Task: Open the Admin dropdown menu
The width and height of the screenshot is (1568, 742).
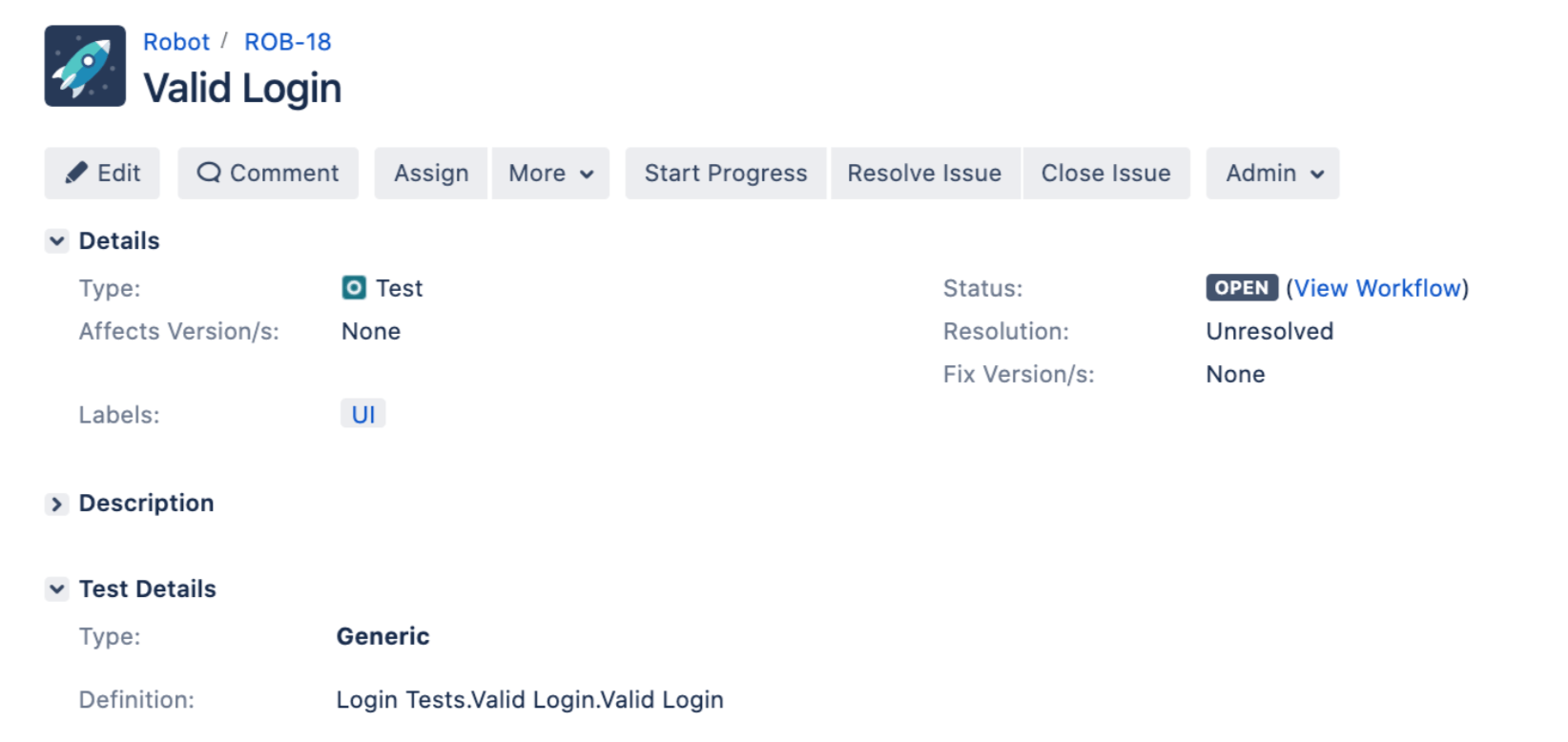Action: (1272, 174)
